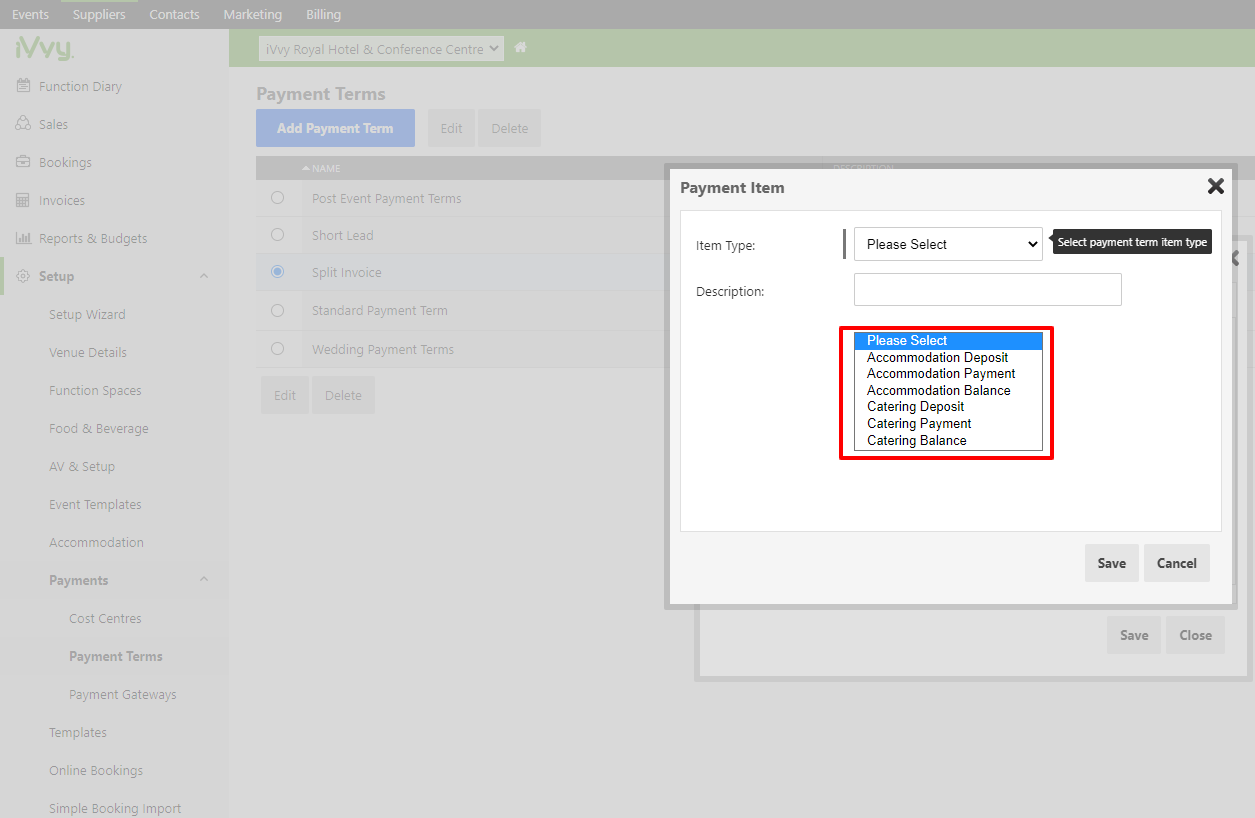The width and height of the screenshot is (1255, 818).
Task: Open the venue selector dropdown
Action: click(381, 49)
